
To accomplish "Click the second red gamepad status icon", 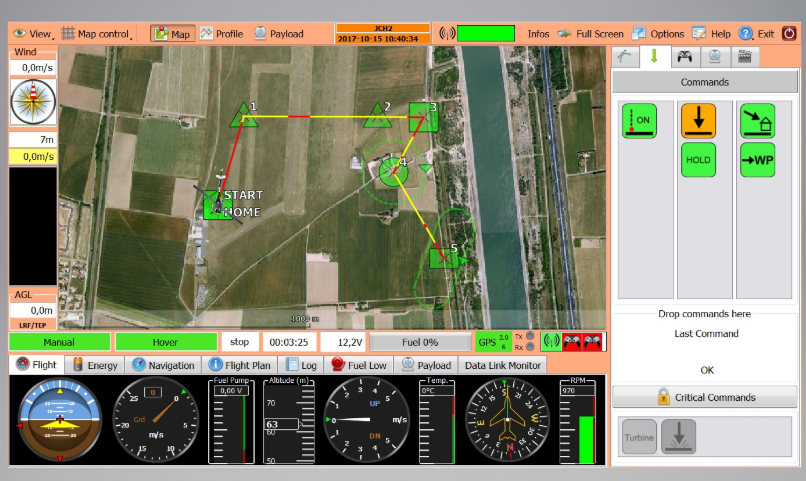I will pos(593,341).
